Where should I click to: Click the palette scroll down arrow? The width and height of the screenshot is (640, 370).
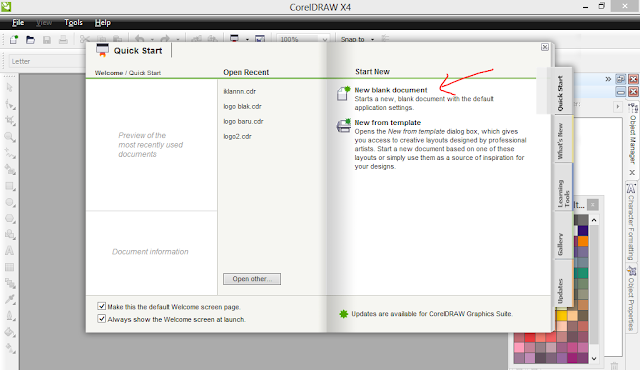pyautogui.click(x=594, y=359)
